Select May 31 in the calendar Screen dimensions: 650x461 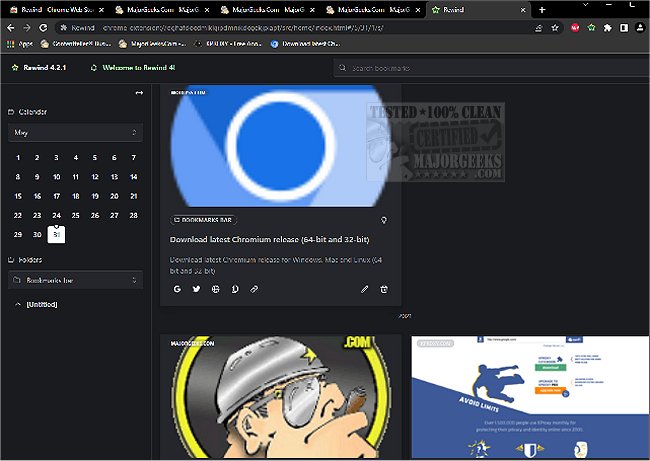coord(56,235)
